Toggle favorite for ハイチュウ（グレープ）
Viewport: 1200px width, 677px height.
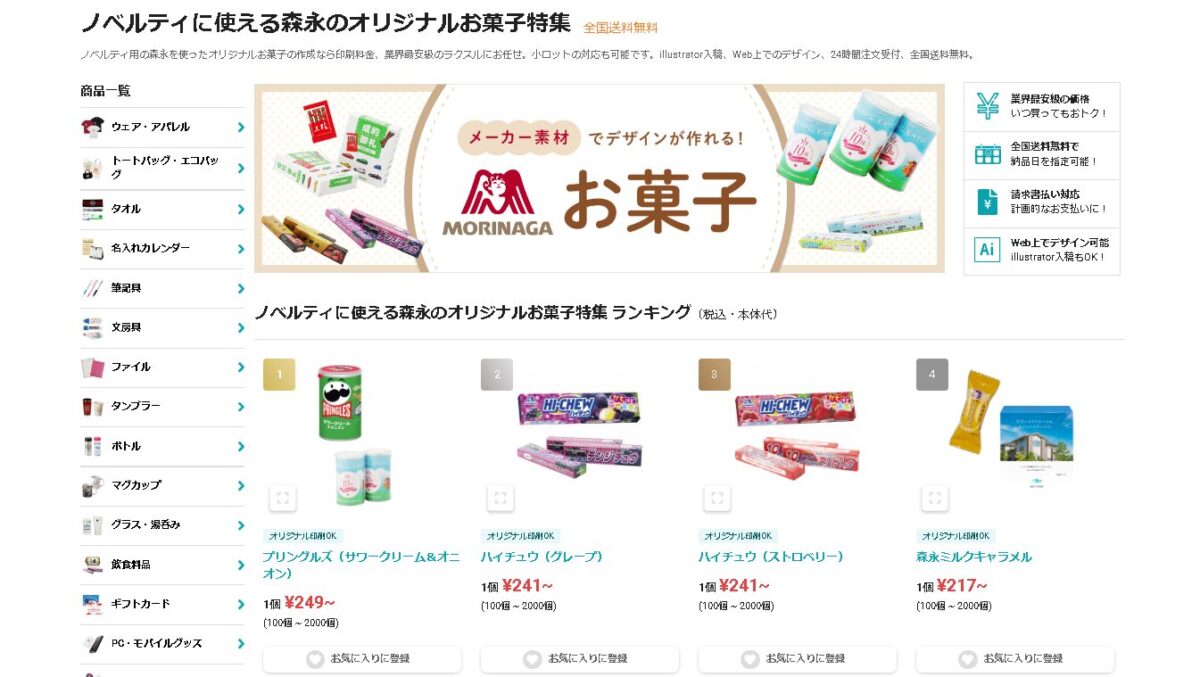click(580, 659)
